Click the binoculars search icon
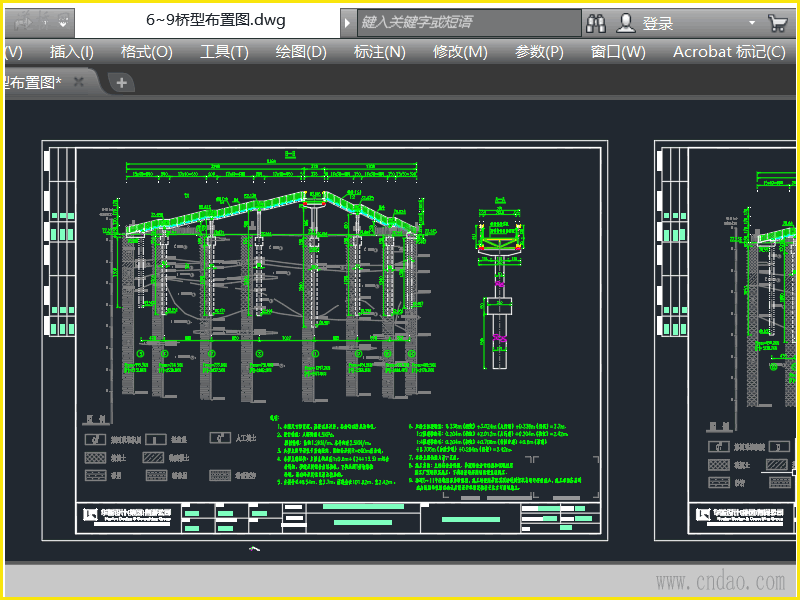The height and width of the screenshot is (600, 800). click(x=597, y=22)
